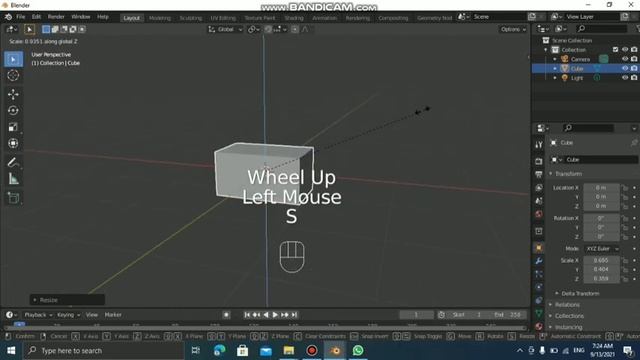This screenshot has height=360, width=640.
Task: Open Microsoft Edge from the taskbar
Action: click(x=219, y=351)
